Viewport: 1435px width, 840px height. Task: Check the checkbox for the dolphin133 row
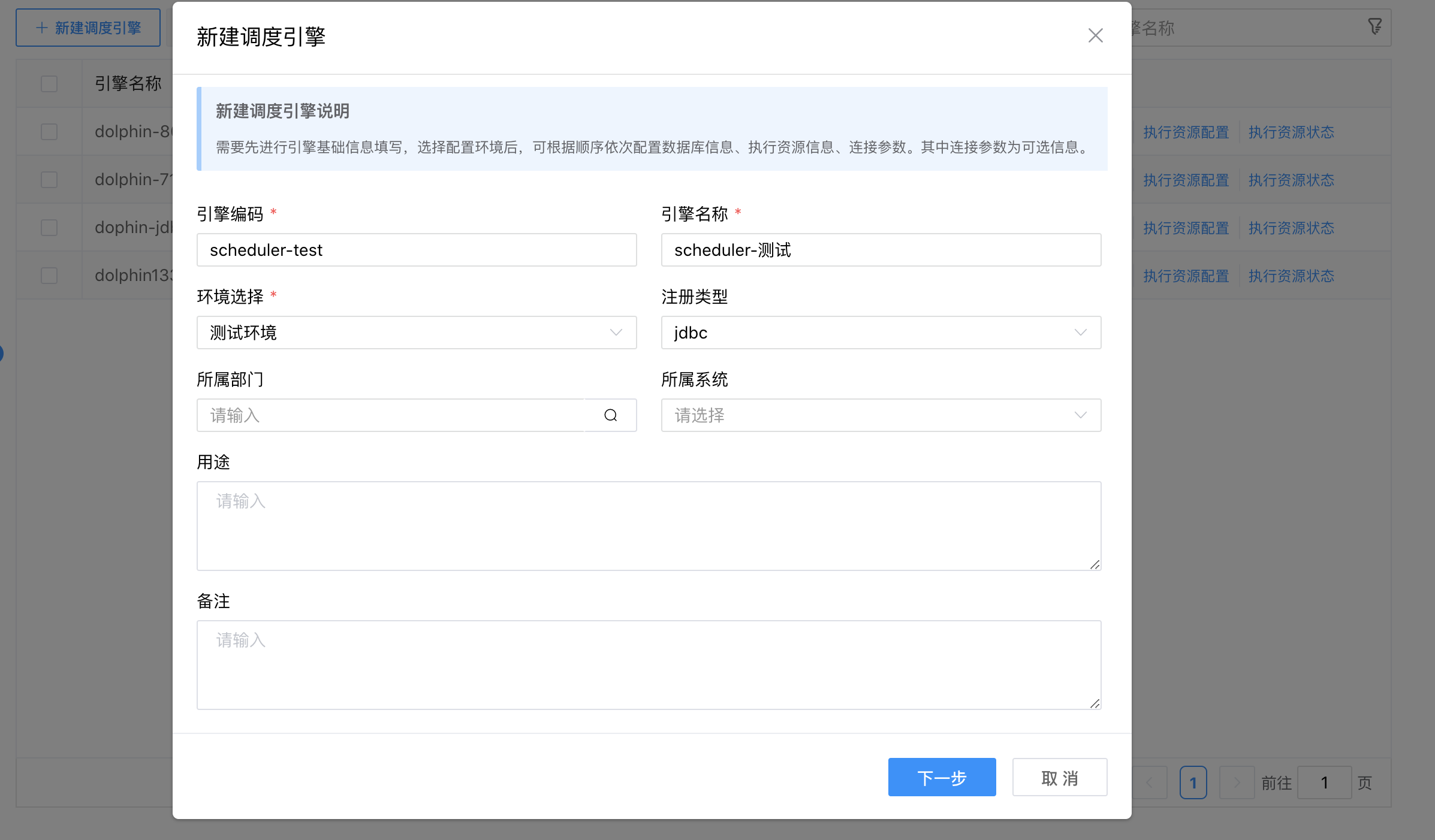(49, 275)
